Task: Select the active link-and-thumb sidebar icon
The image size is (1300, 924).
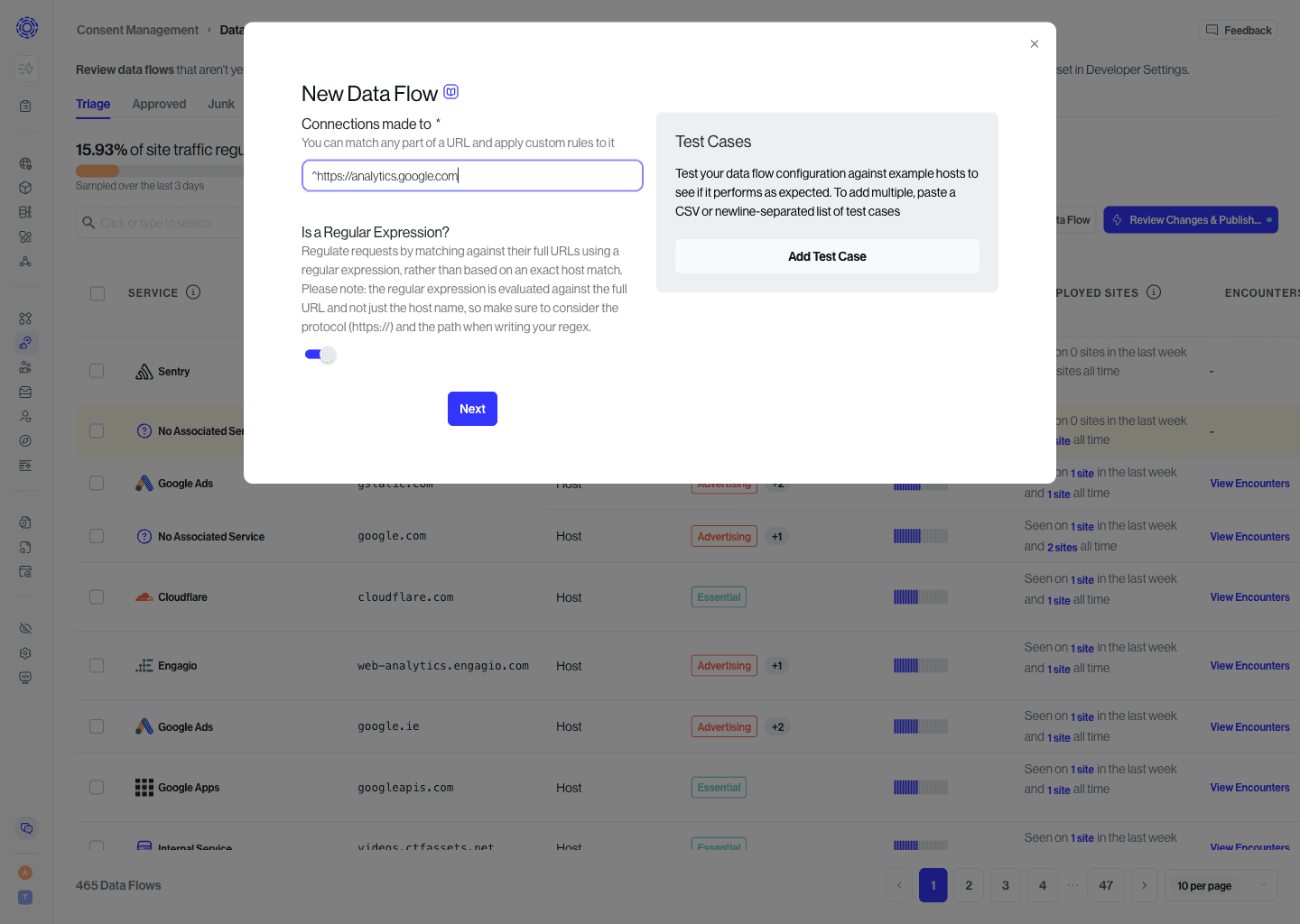Action: 25,343
